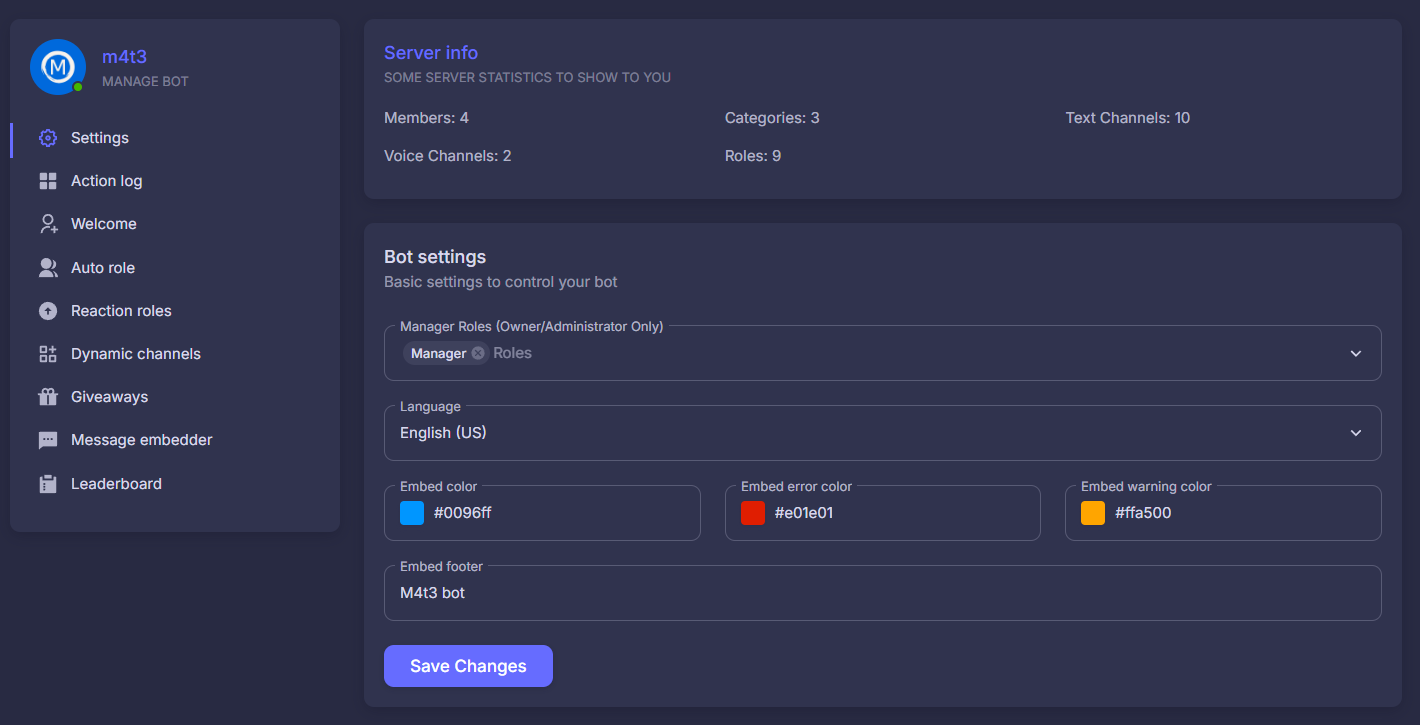Click the Leaderboard clipboard icon

point(48,484)
